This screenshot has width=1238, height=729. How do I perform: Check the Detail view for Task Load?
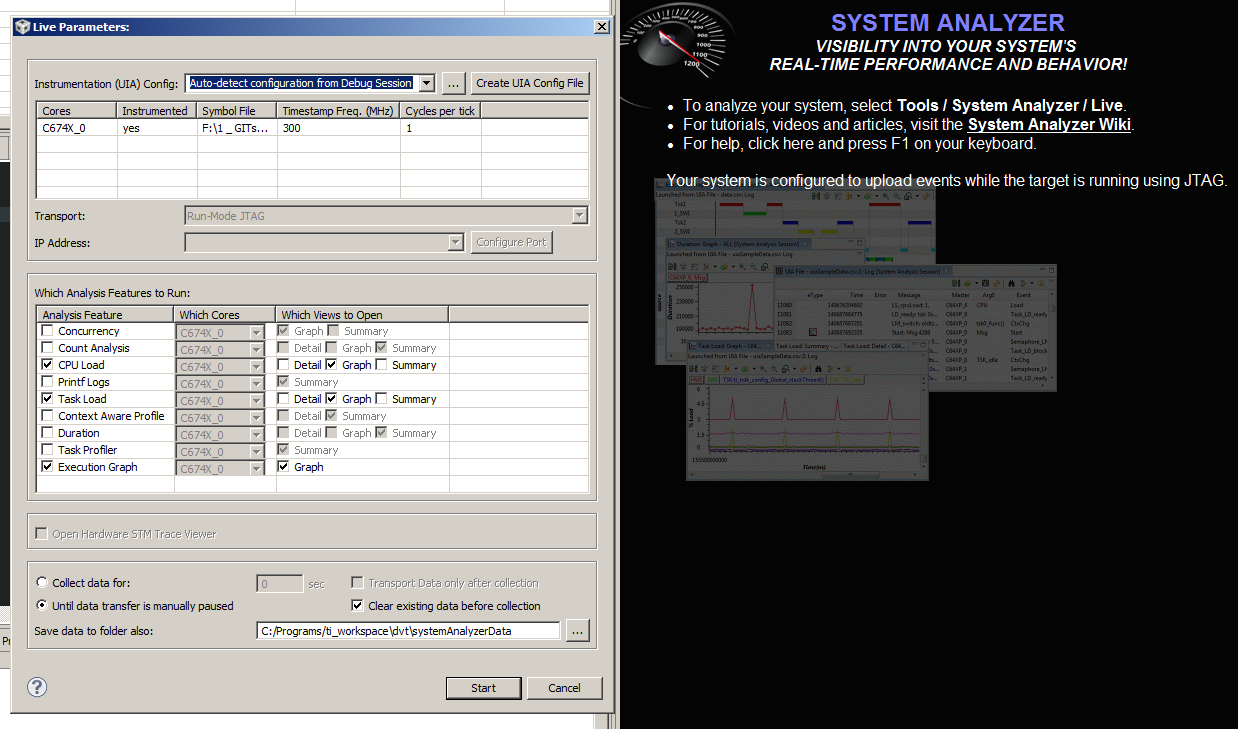(x=284, y=399)
